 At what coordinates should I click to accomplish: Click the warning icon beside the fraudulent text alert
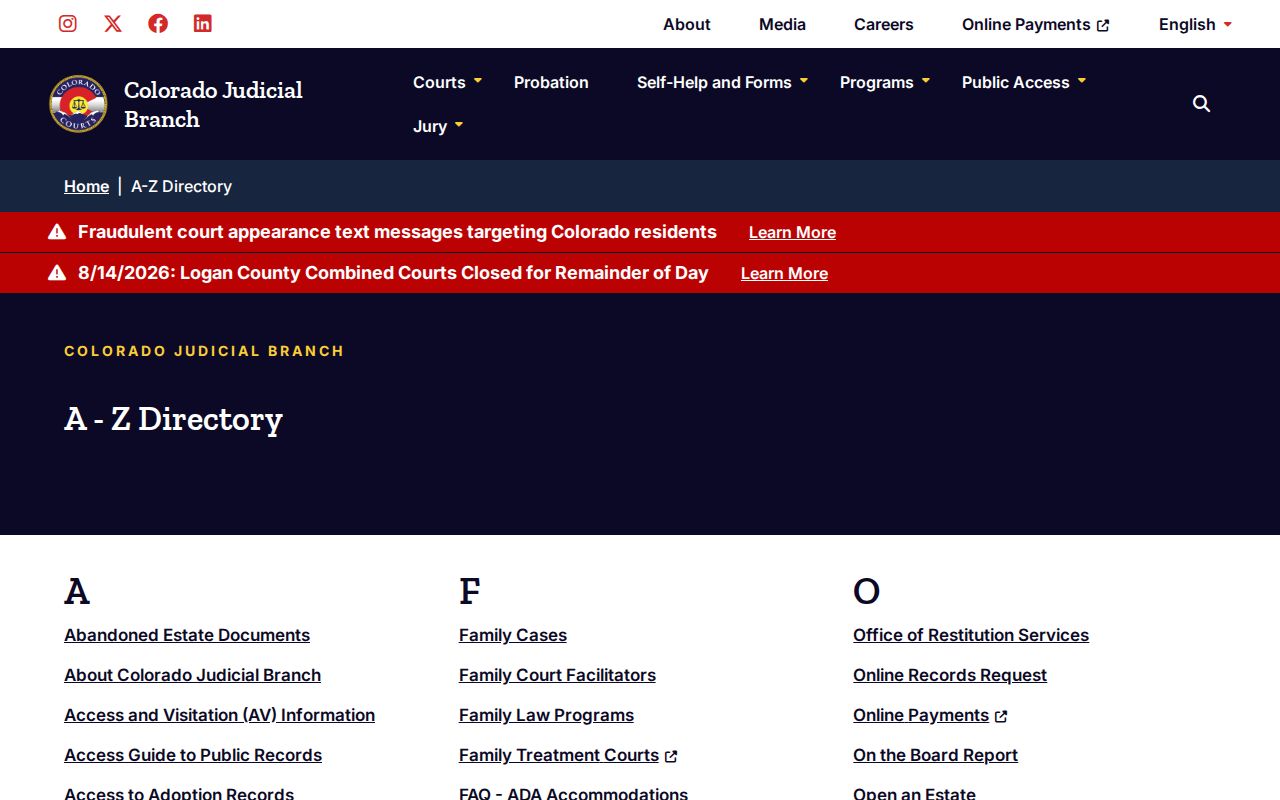[57, 232]
